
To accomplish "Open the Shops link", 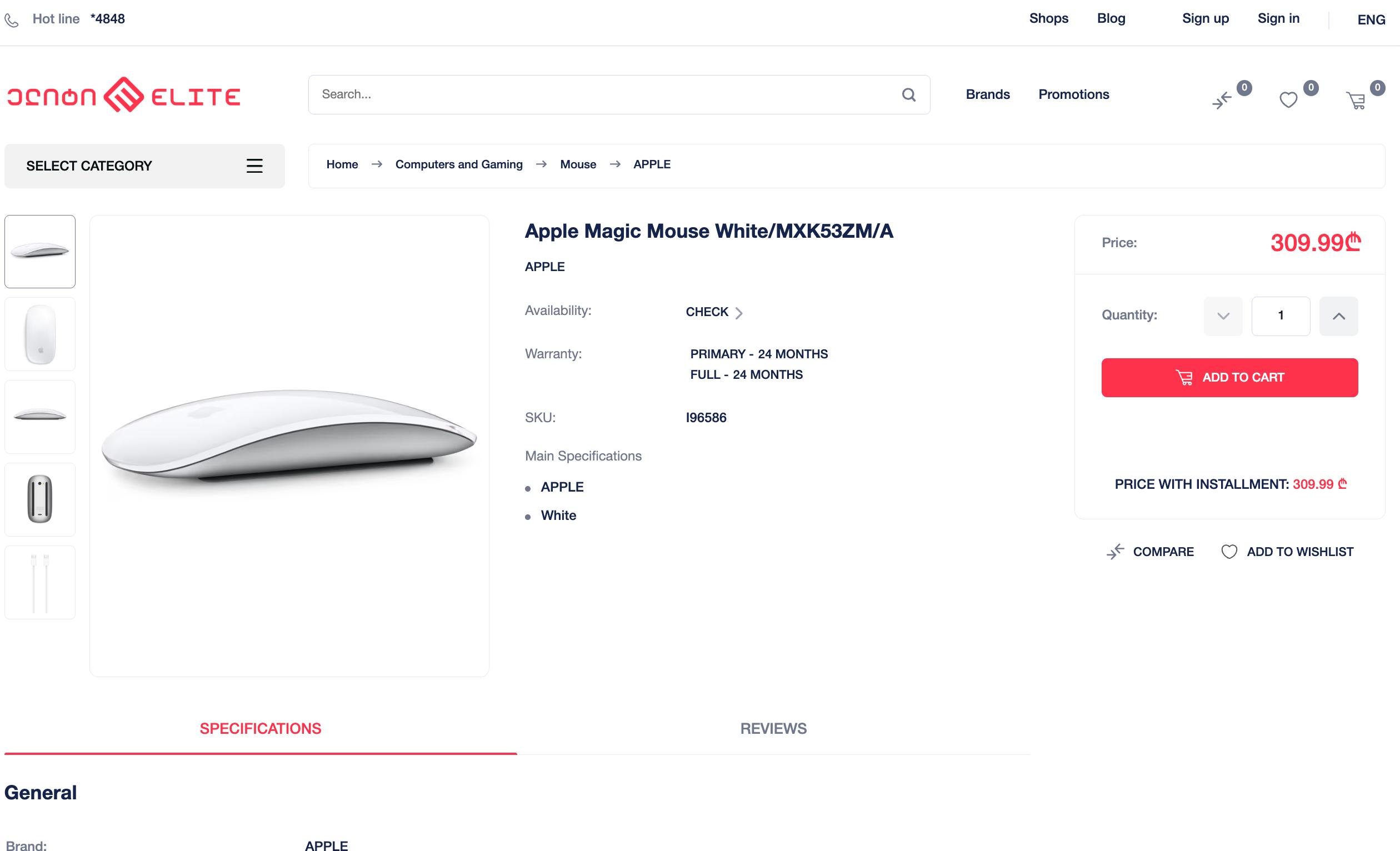I will click(x=1048, y=19).
